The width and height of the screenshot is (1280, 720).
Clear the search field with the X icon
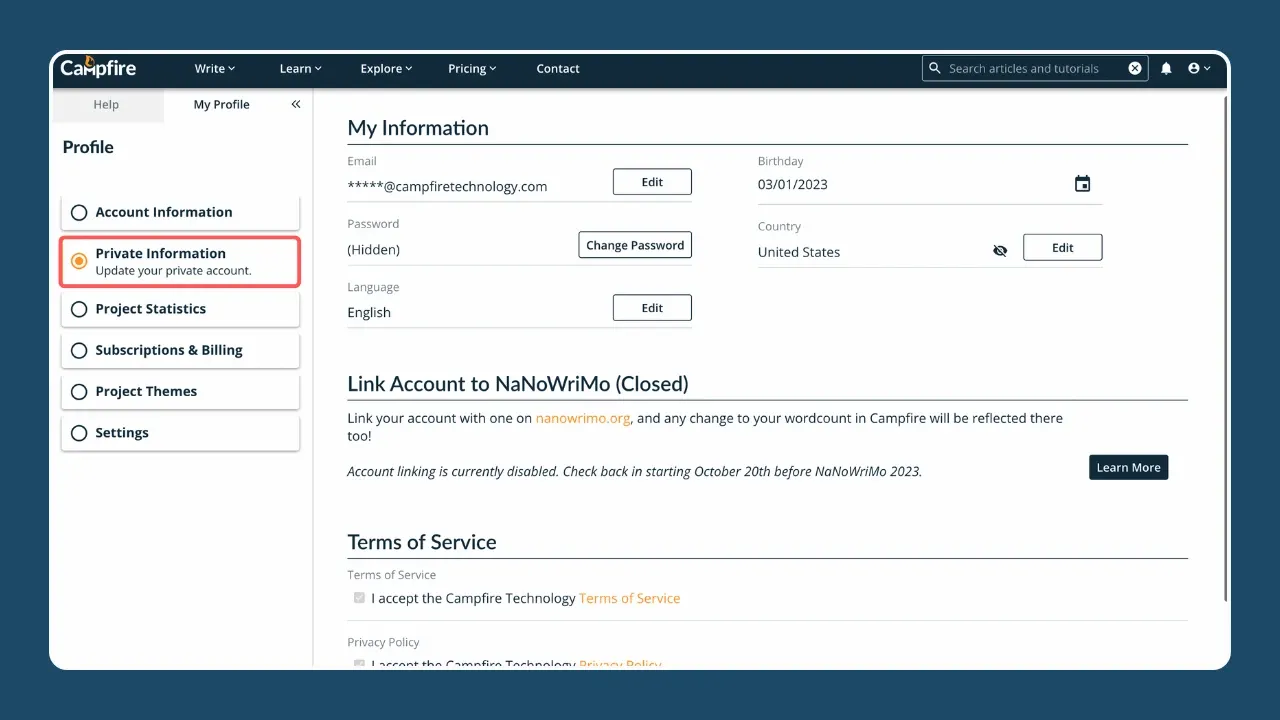[1135, 68]
